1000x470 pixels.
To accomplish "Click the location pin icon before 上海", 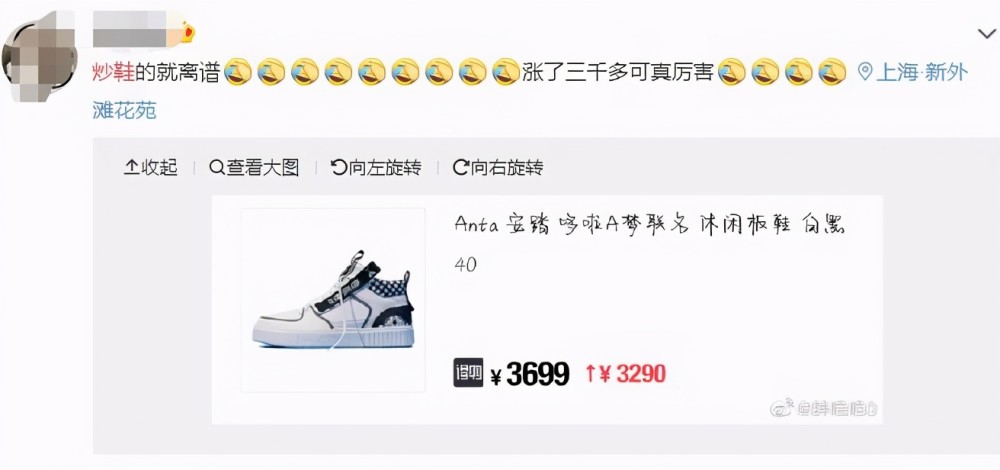I will coord(865,71).
